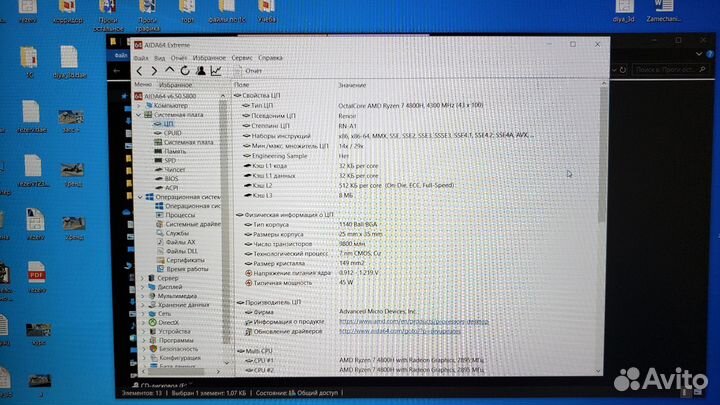This screenshot has height=405, width=720.
Task: Select the AIDA64 v6.50.5800 root tree node
Action: coord(166,96)
